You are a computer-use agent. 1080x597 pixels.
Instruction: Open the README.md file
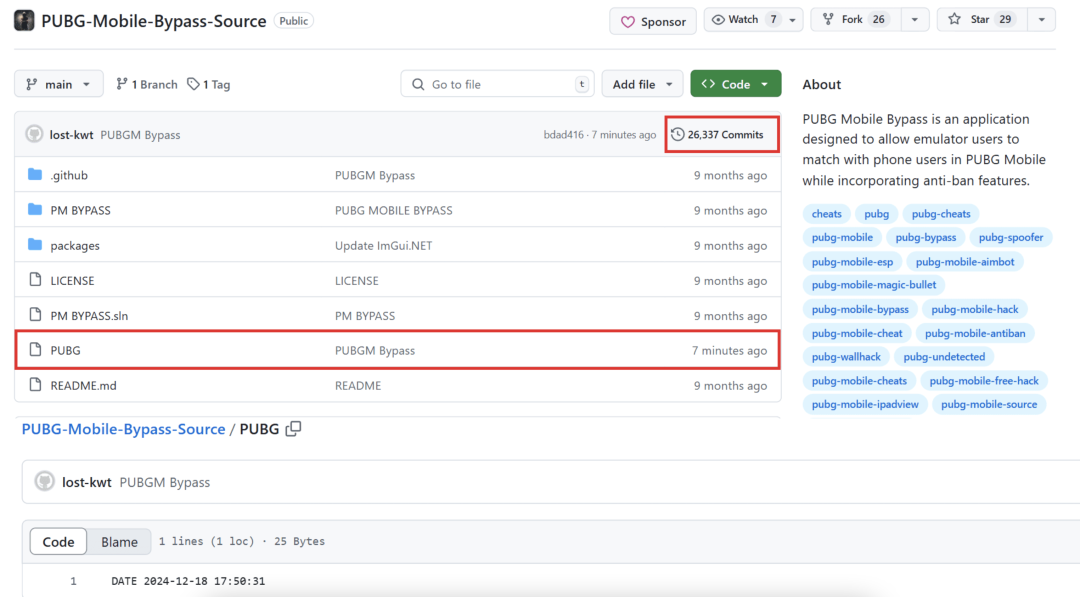[83, 386]
